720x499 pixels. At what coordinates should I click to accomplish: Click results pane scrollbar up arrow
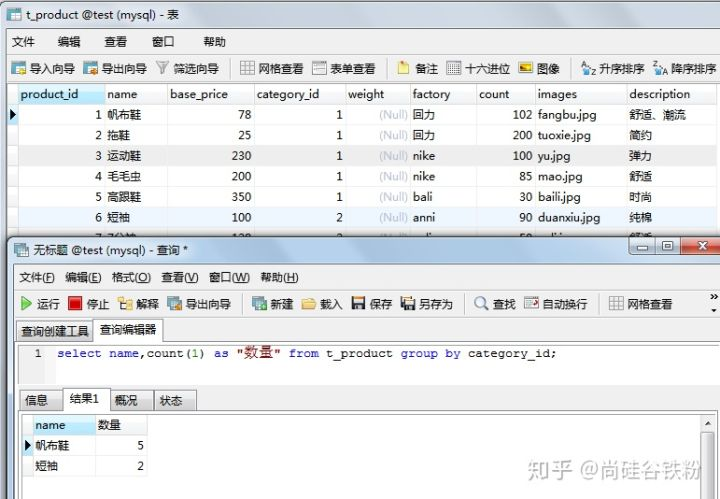(708, 423)
